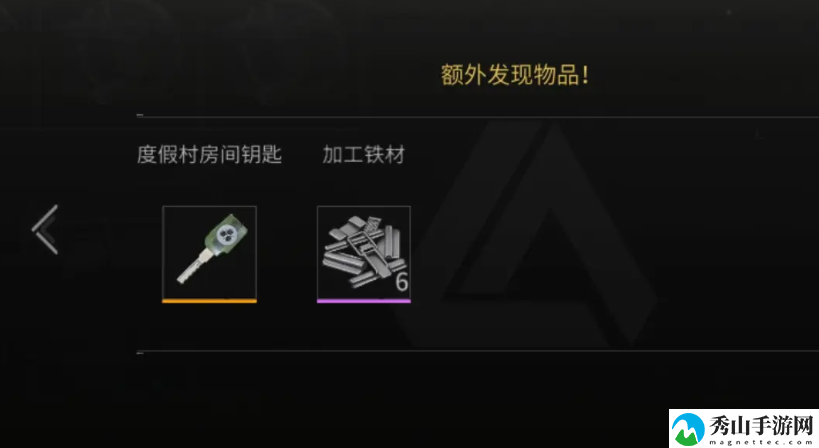This screenshot has height=448, width=819.
Task: Select the processed iron material item icon
Action: click(364, 254)
